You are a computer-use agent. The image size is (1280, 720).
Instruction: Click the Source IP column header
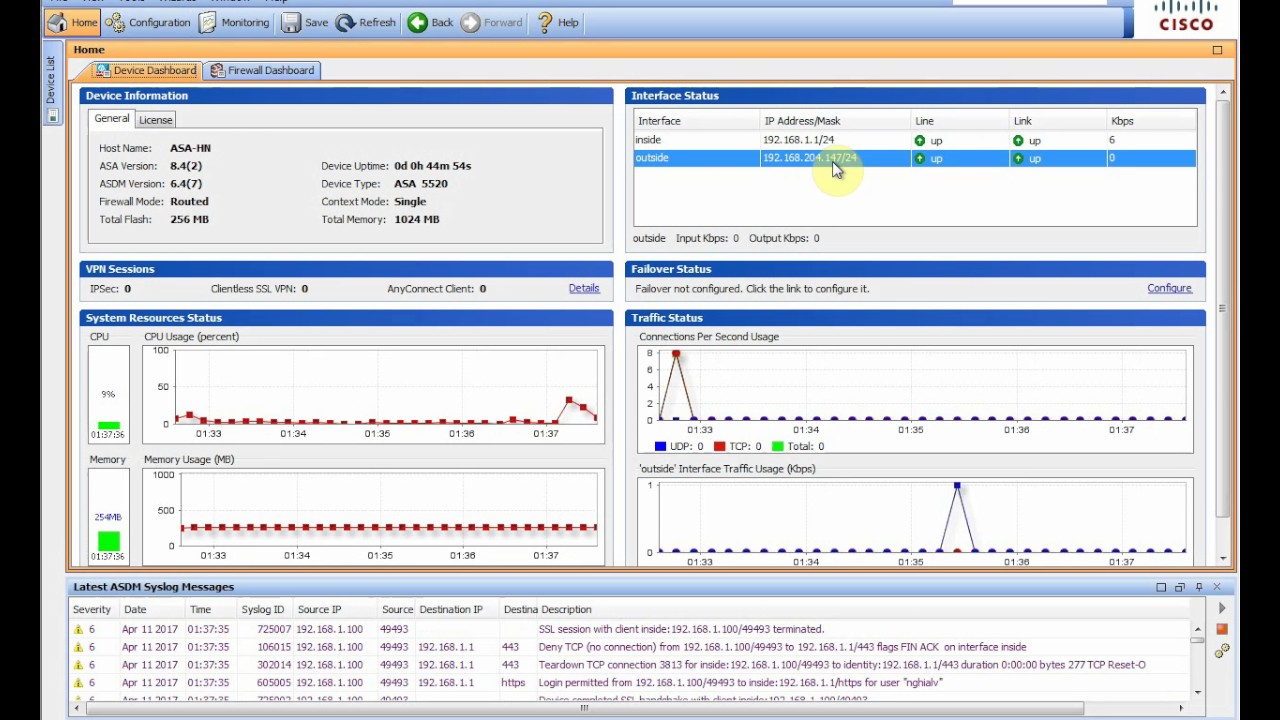[x=335, y=609]
